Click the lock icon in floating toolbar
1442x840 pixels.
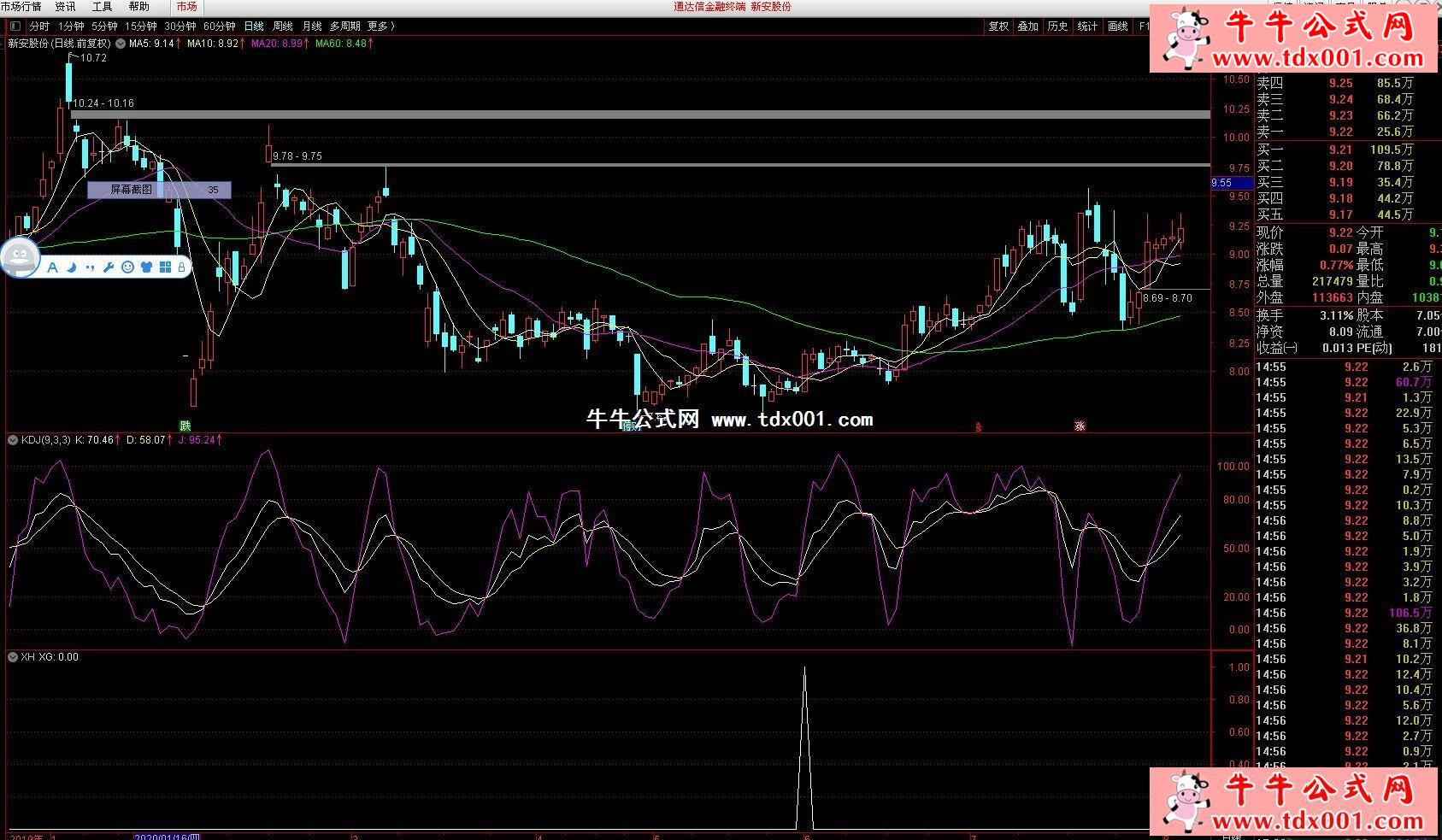(x=181, y=267)
